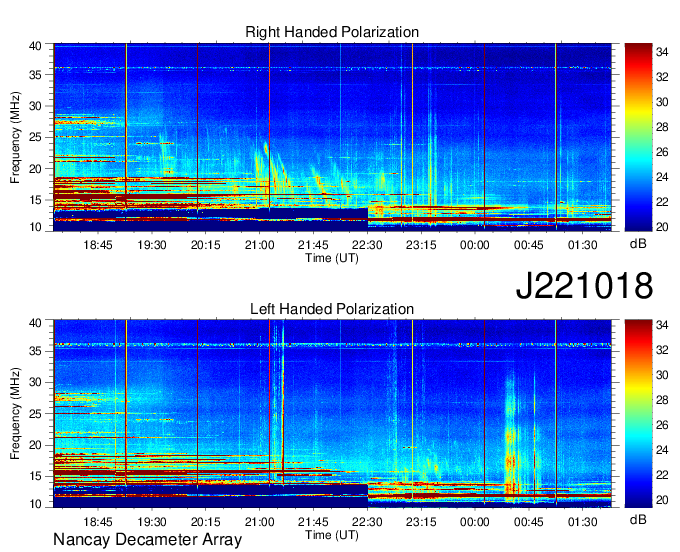Click '18:45' on the top plot time axis
The height and width of the screenshot is (552, 680).
coord(98,245)
